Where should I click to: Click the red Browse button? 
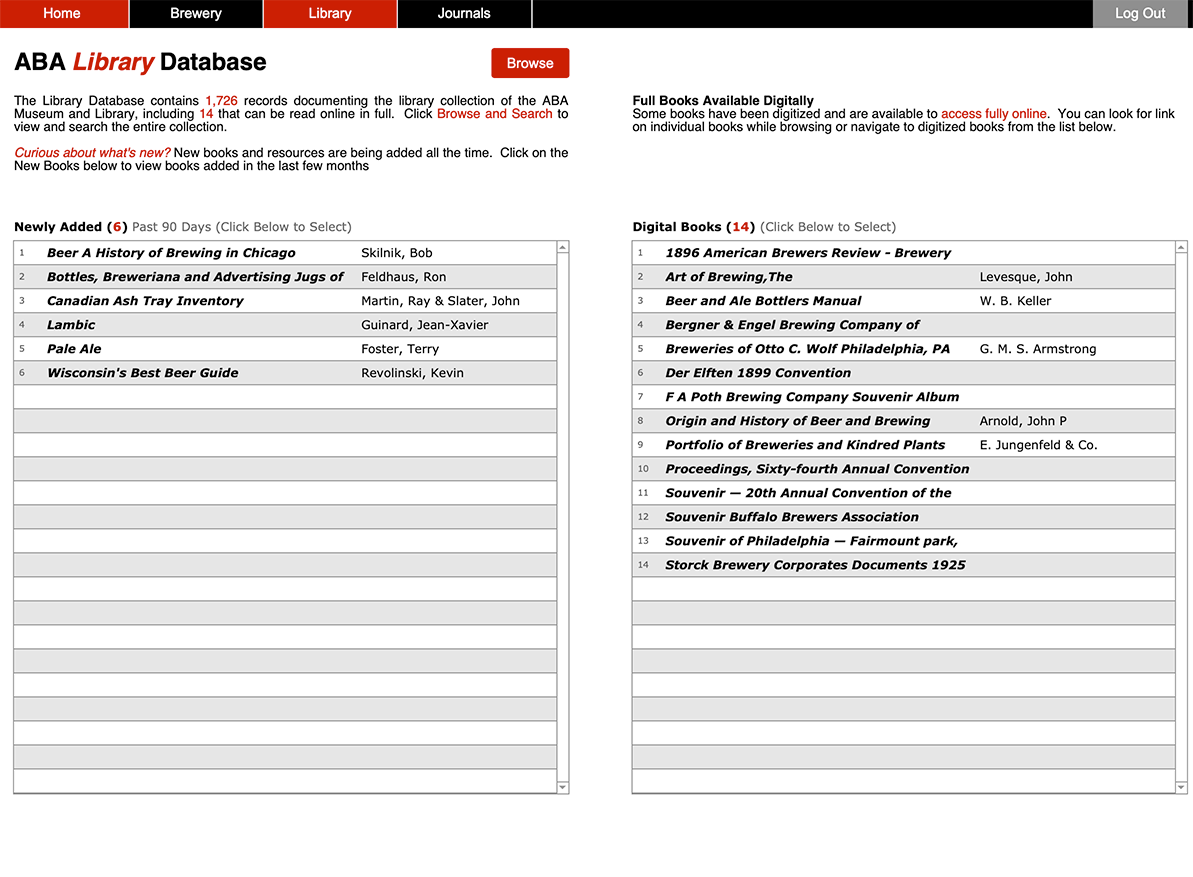(x=530, y=62)
